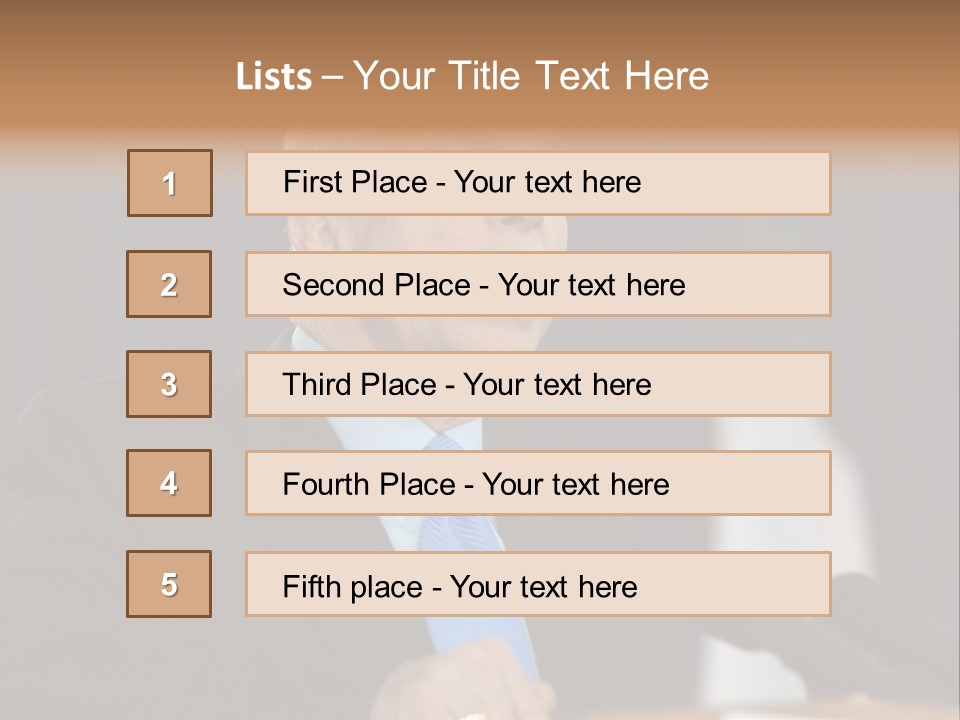Click the words "Fifth place"

coord(352,586)
